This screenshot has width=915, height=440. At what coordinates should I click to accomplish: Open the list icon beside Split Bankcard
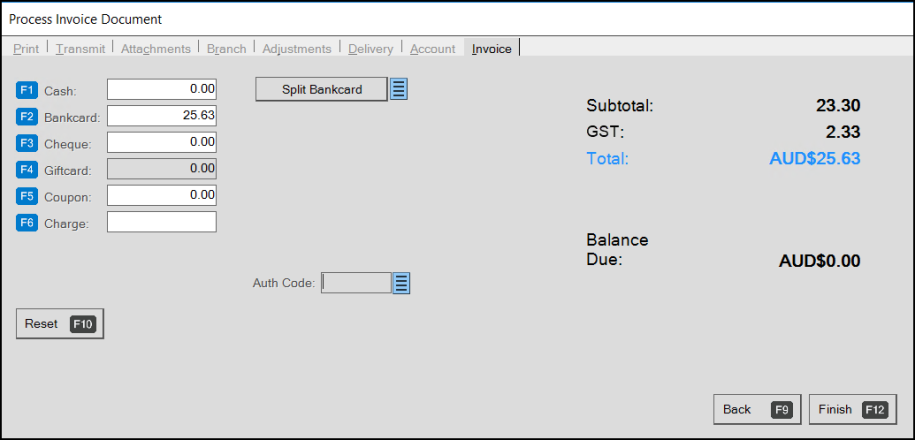(399, 89)
